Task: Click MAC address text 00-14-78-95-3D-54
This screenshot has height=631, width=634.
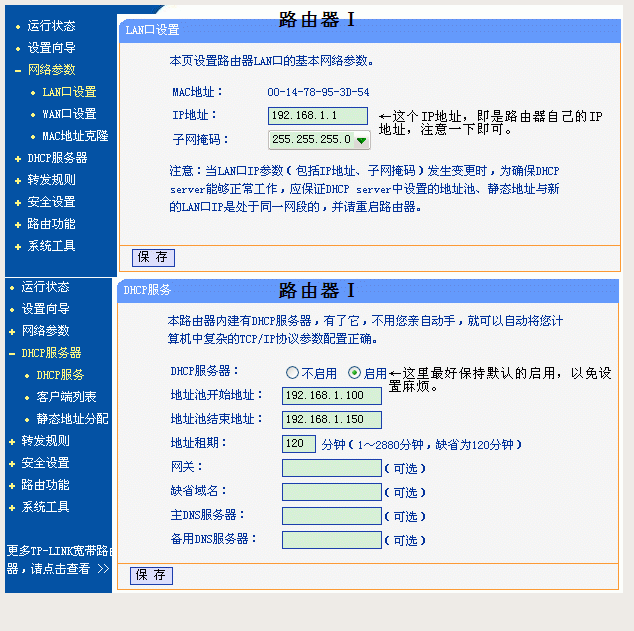Action: [x=318, y=92]
